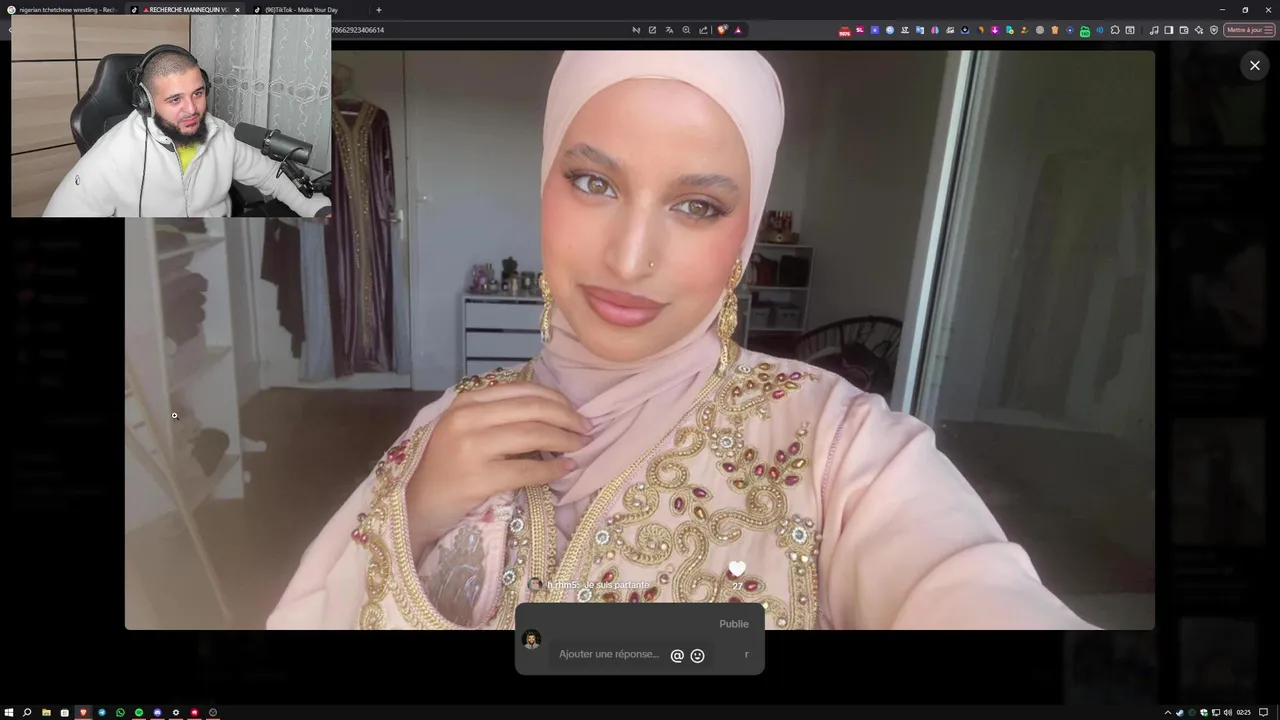Like the comment with the heart icon
Image resolution: width=1280 pixels, height=720 pixels.
737,569
